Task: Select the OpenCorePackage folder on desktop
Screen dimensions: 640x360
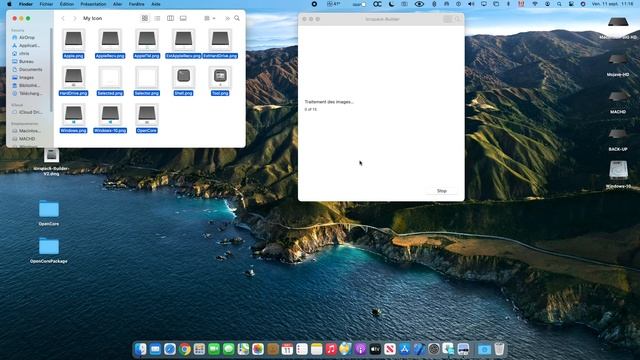Action: [49, 246]
